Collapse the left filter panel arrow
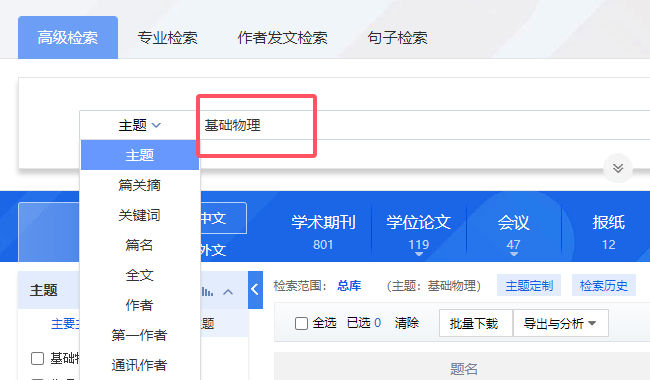Image resolution: width=650 pixels, height=380 pixels. coord(255,290)
